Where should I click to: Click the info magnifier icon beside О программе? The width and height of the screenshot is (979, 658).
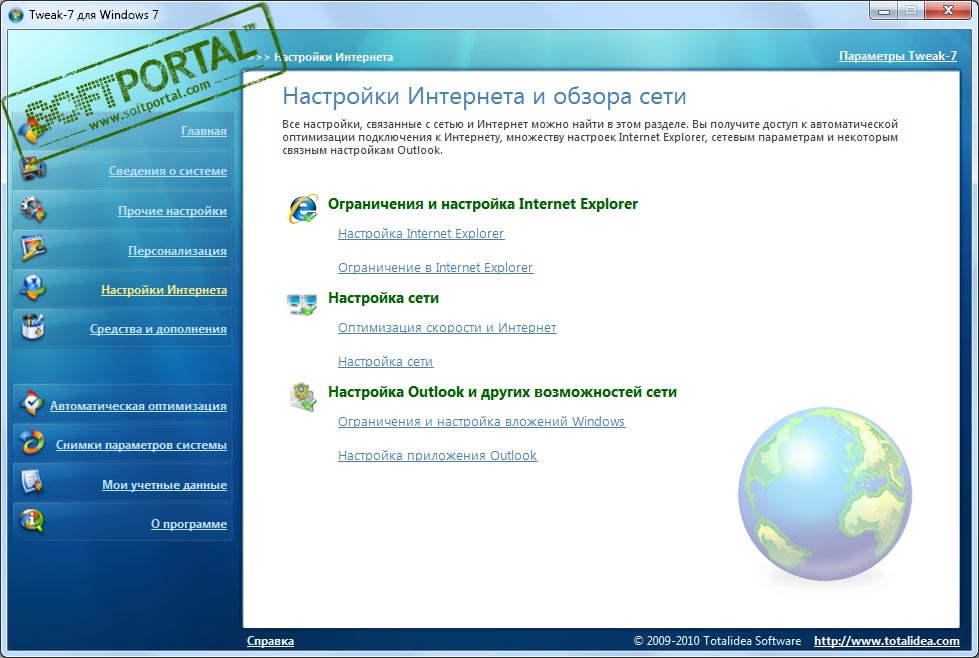click(31, 521)
